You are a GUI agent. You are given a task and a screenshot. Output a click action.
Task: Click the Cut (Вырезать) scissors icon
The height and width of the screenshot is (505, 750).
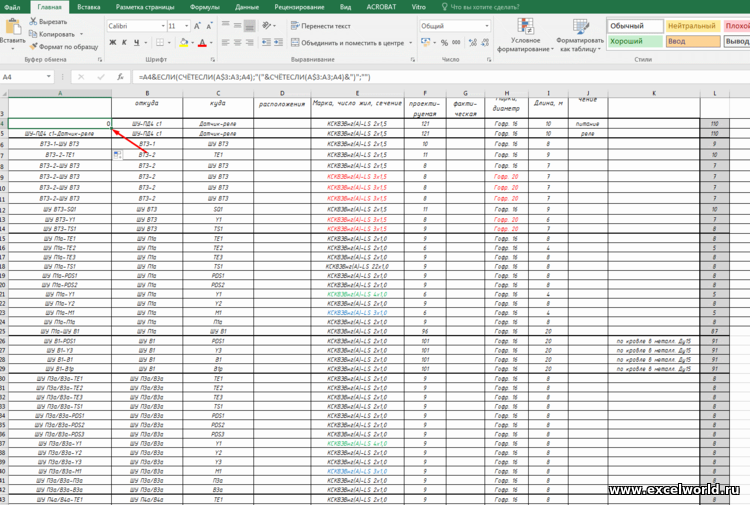(33, 22)
